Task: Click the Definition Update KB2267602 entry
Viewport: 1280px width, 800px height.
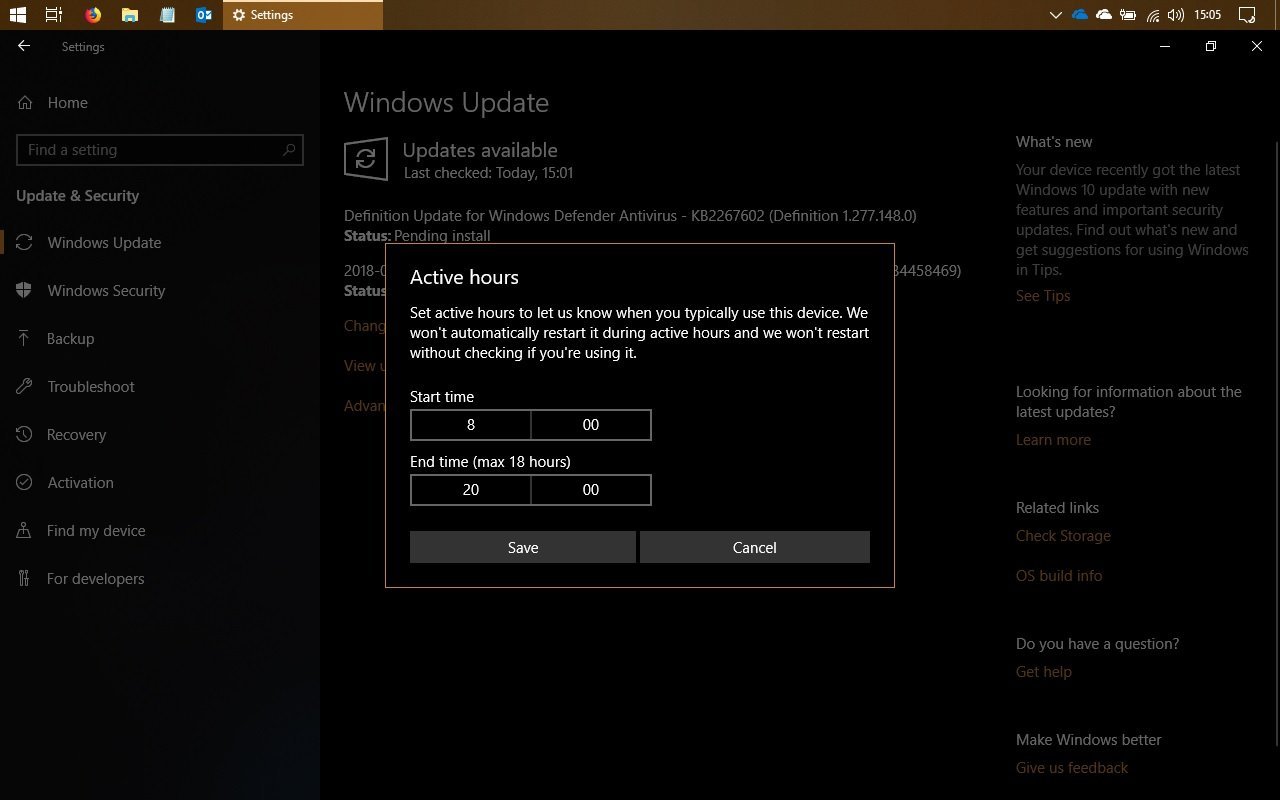Action: coord(630,216)
